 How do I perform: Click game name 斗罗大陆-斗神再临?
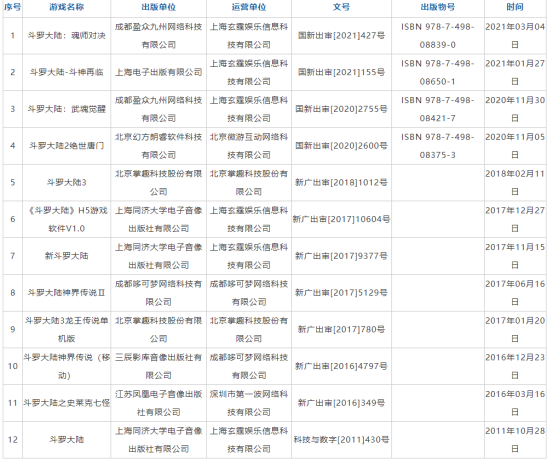(66, 72)
